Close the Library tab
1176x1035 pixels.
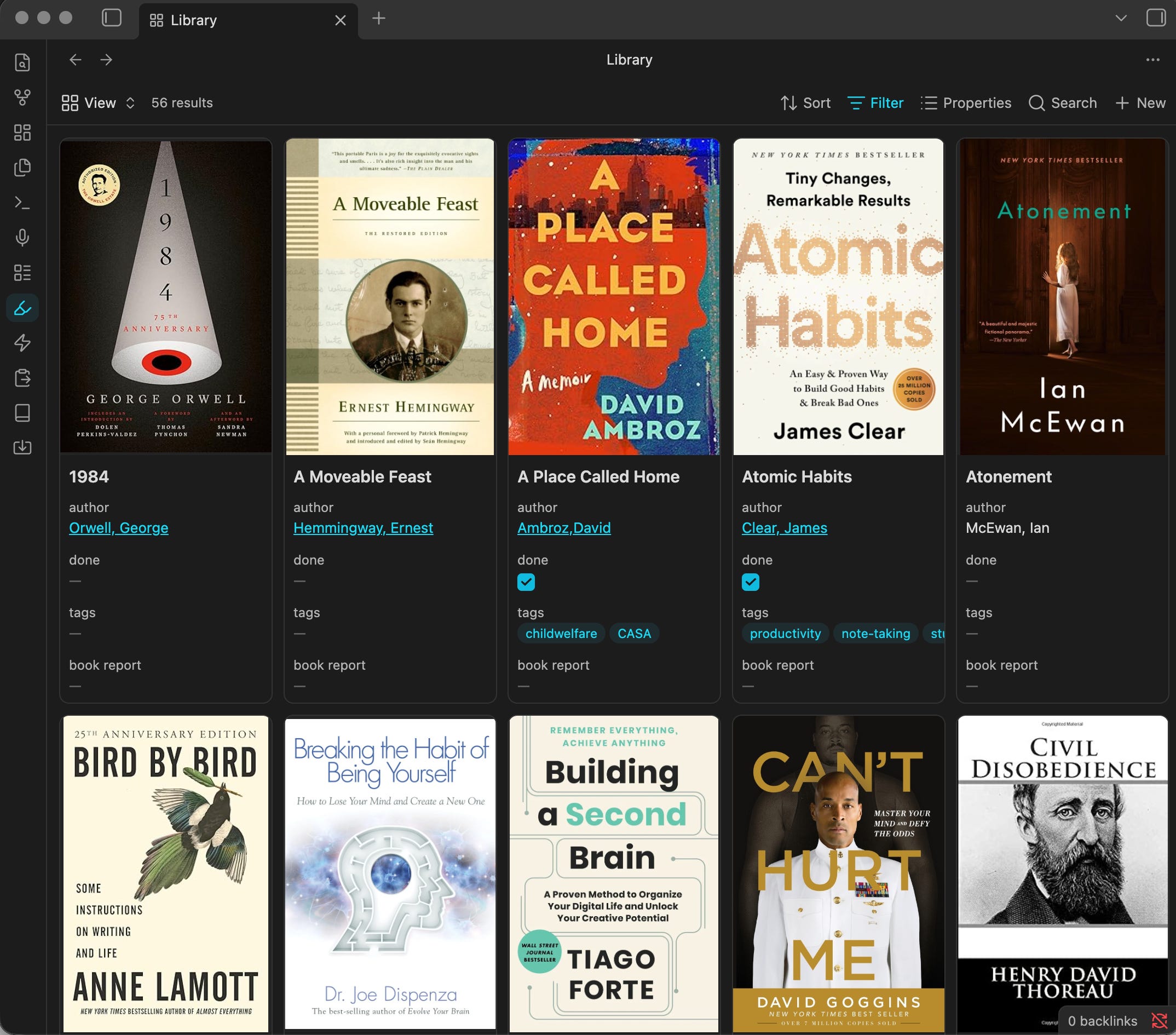[341, 21]
